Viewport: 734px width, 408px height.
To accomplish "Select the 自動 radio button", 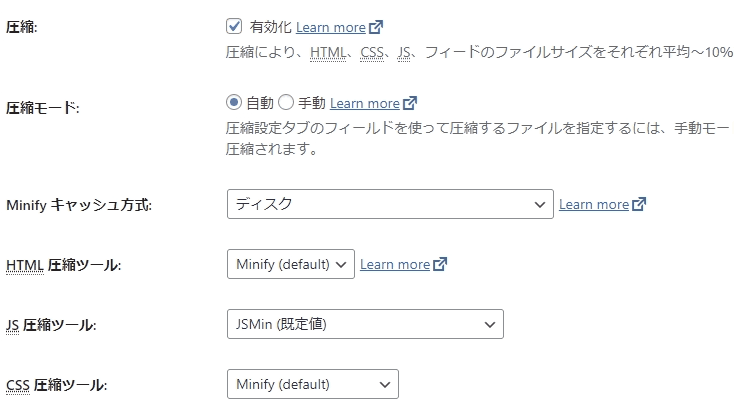I will point(234,102).
